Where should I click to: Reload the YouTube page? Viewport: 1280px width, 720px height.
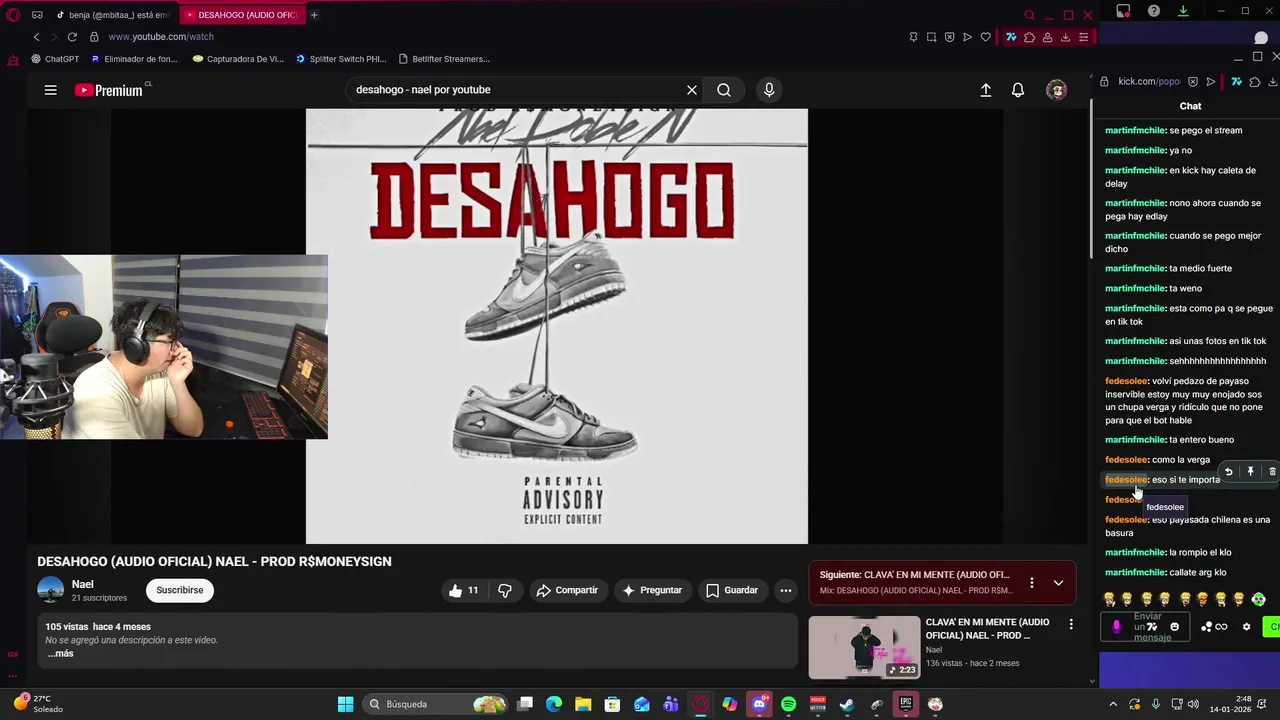(x=72, y=37)
